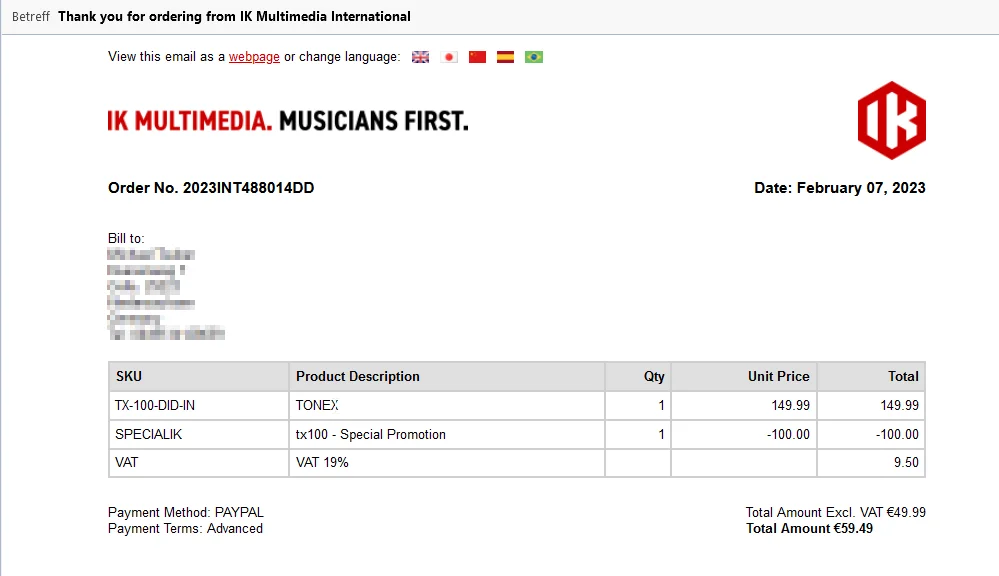The image size is (999, 576).
Task: Select the TX-100-DID-IN SKU cell
Action: point(199,405)
